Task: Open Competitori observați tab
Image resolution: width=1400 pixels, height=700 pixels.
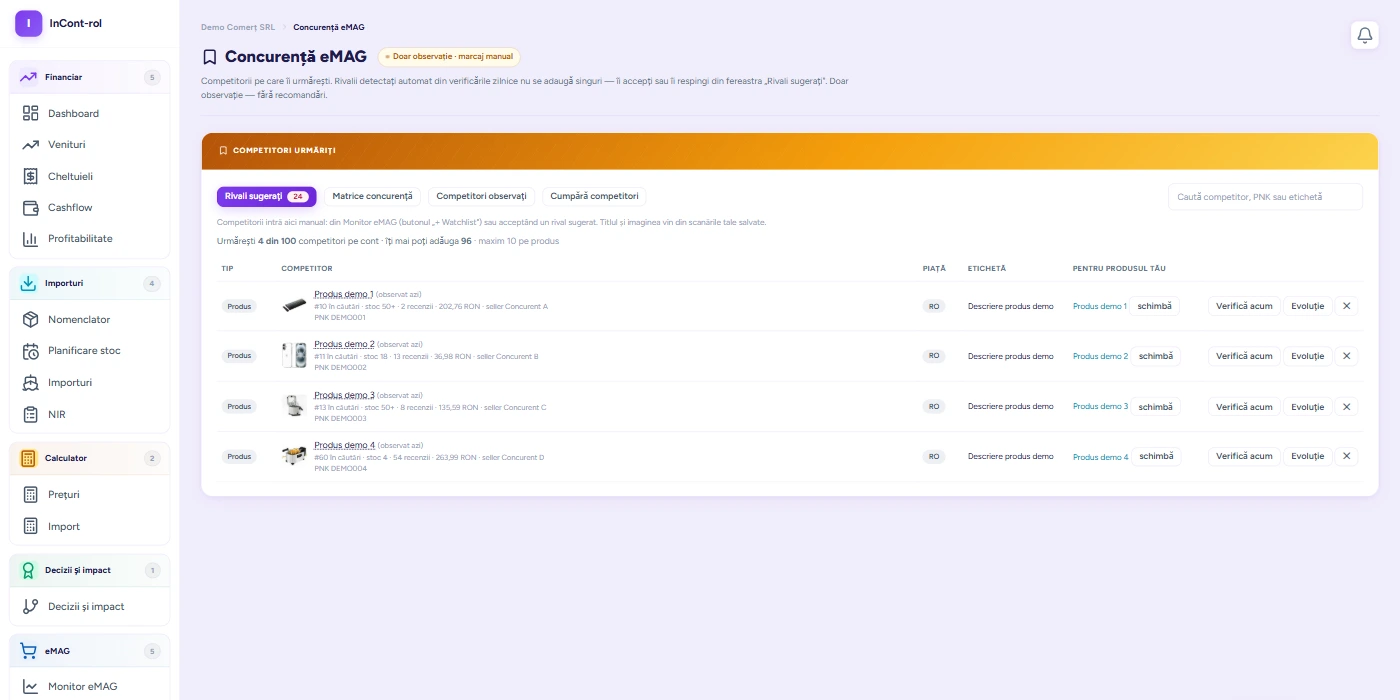Action: (x=481, y=196)
